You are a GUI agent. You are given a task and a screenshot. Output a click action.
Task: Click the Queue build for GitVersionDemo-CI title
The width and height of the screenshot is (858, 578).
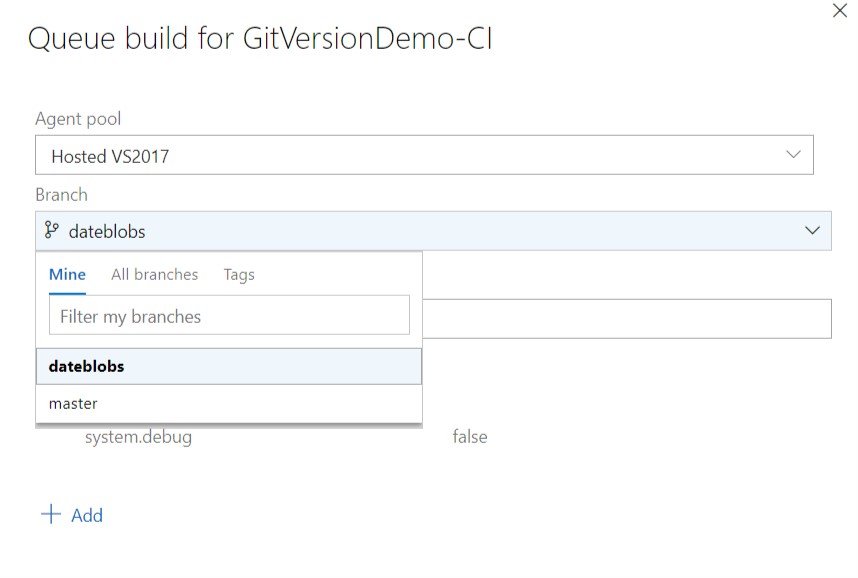tap(260, 39)
